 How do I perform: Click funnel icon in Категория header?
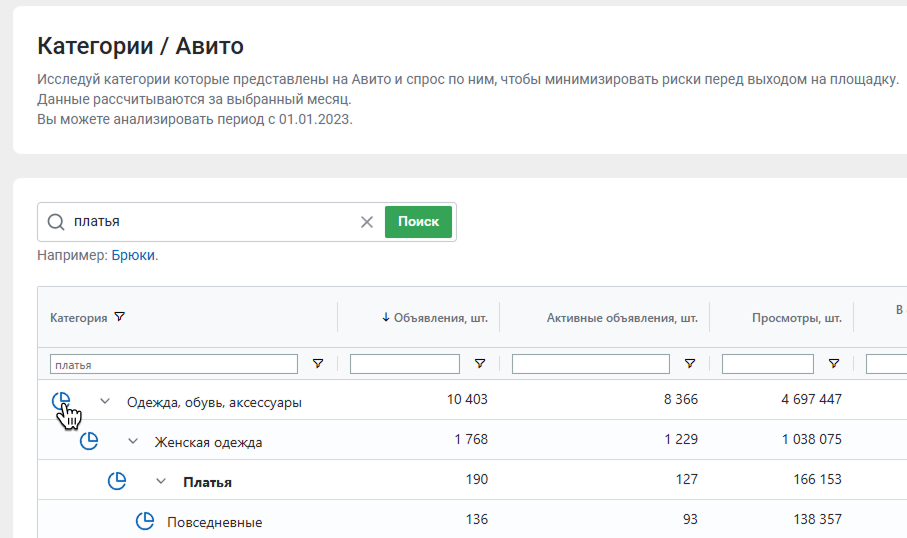click(119, 317)
